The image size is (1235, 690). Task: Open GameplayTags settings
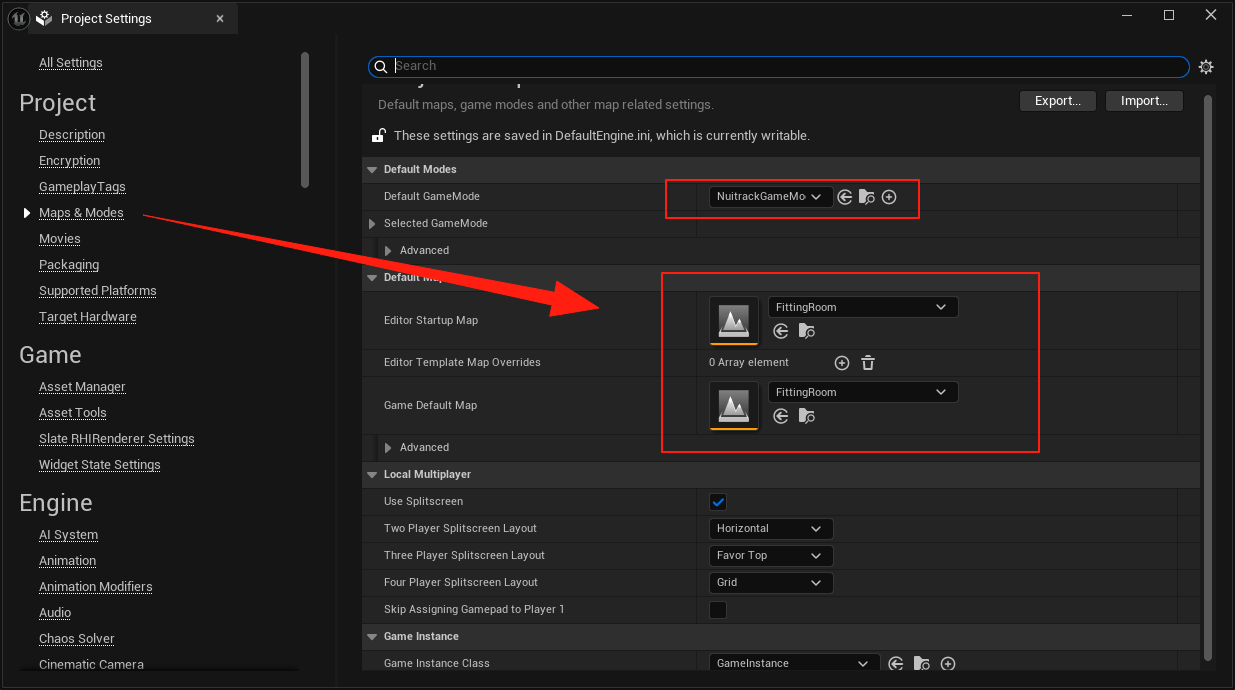(82, 187)
